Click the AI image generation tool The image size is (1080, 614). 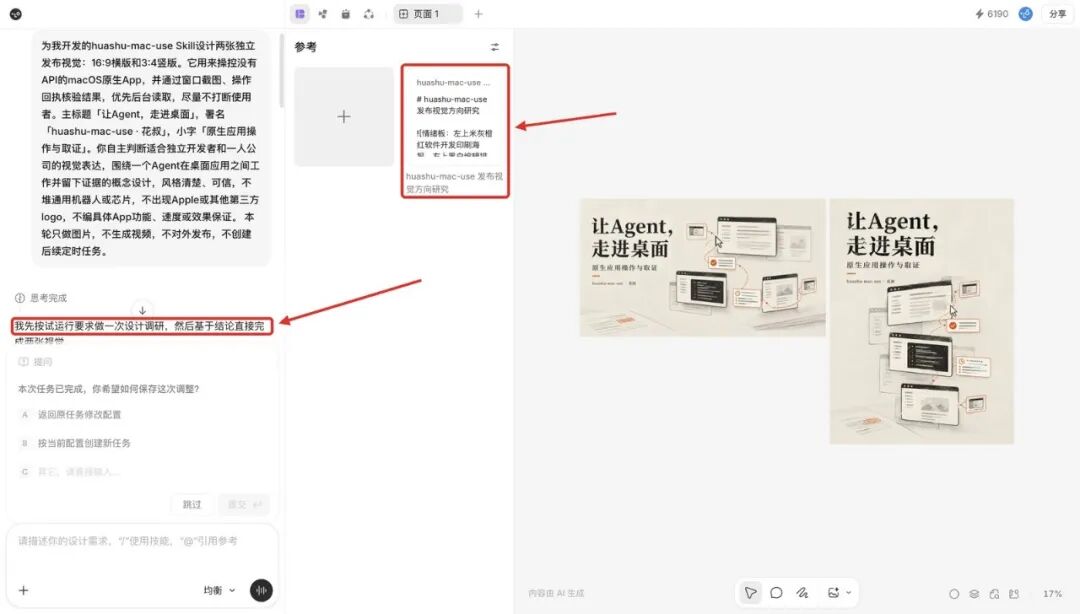click(x=833, y=593)
